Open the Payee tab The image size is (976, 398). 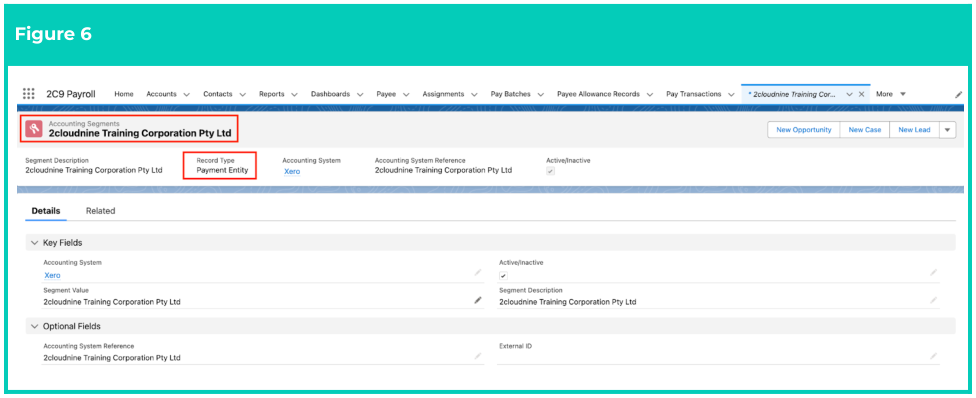(x=386, y=94)
